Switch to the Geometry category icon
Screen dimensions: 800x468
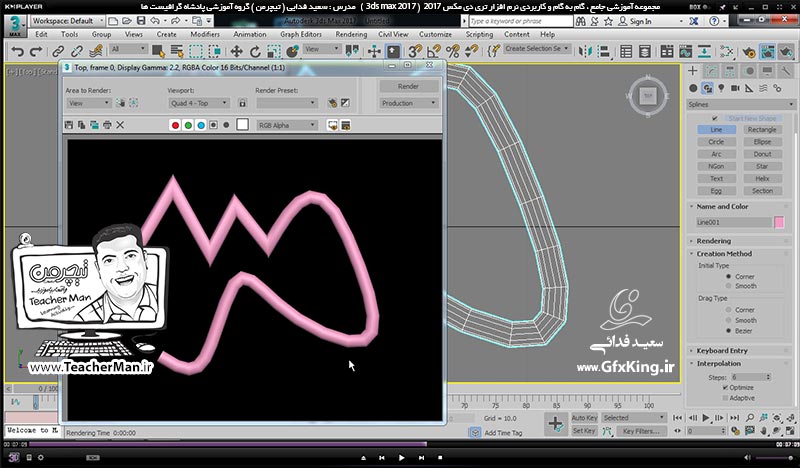(693, 88)
